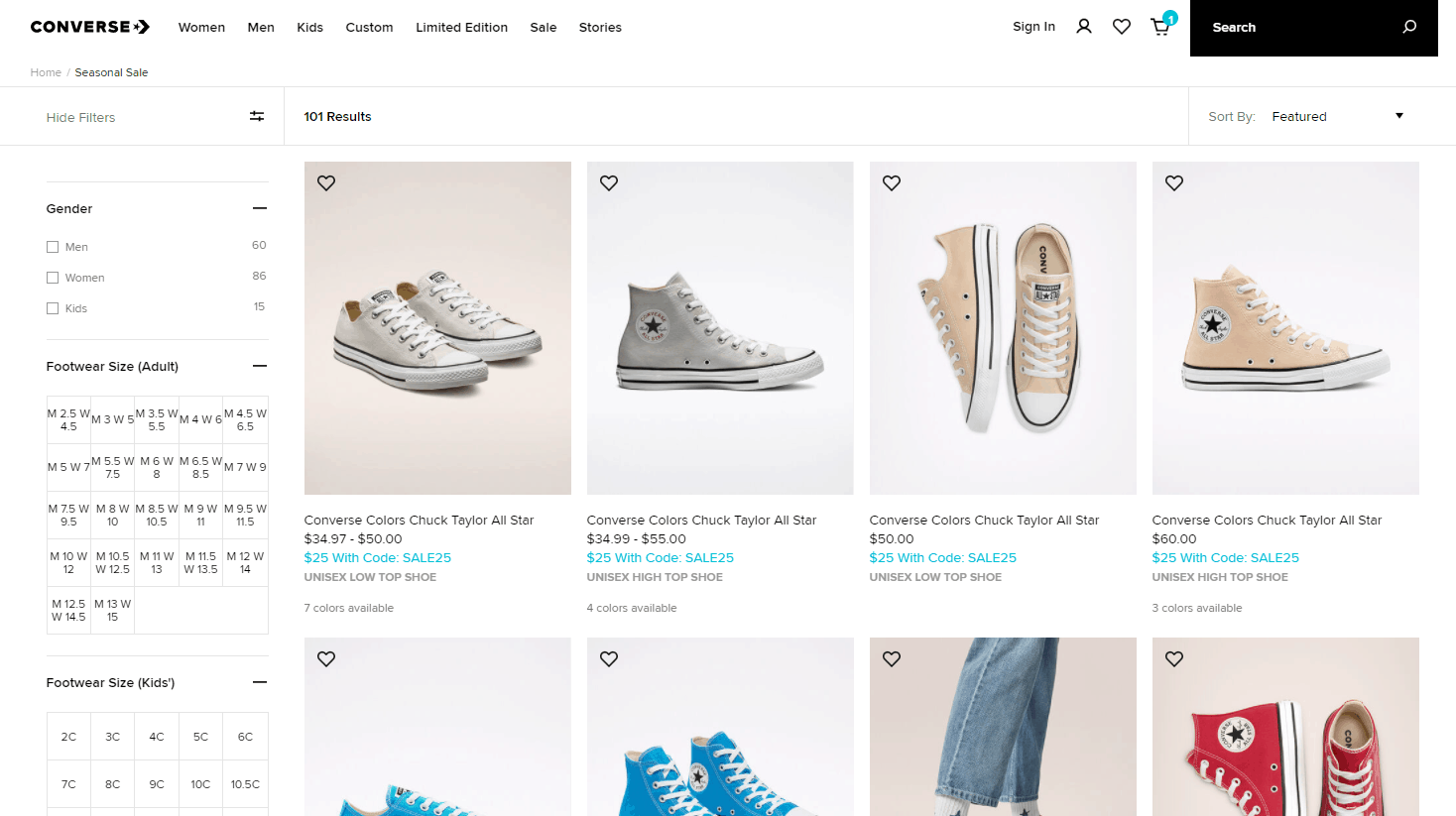Screen dimensions: 1456x816
Task: Open the tan low top pair image
Action: click(1003, 328)
